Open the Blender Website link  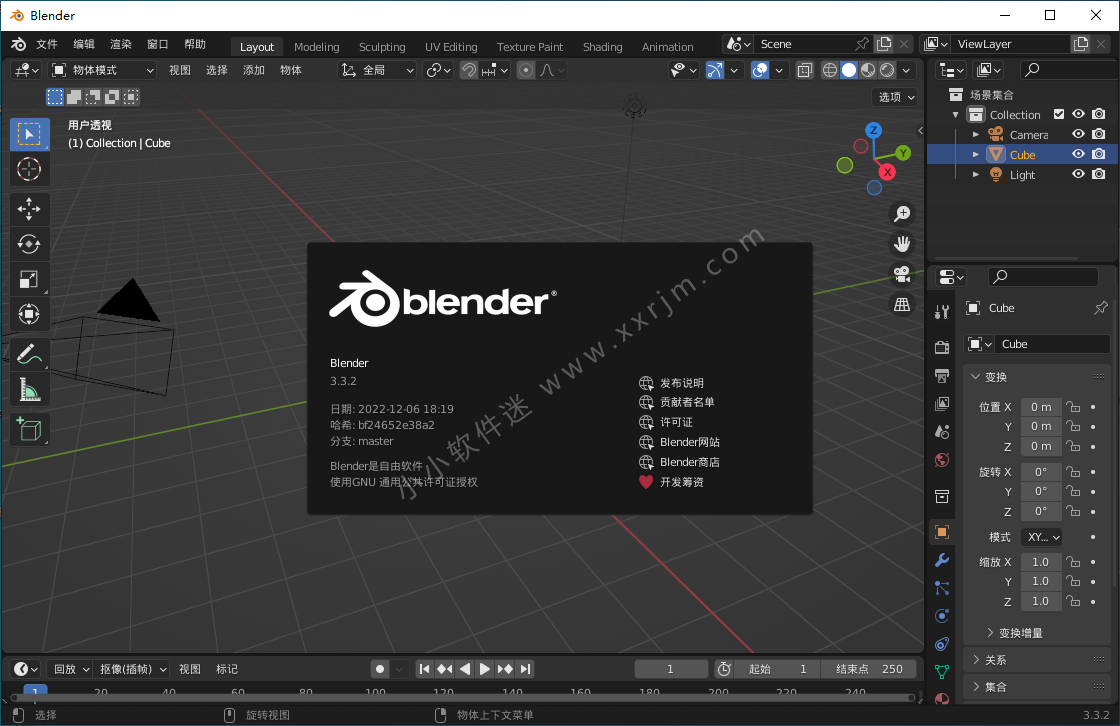679,442
